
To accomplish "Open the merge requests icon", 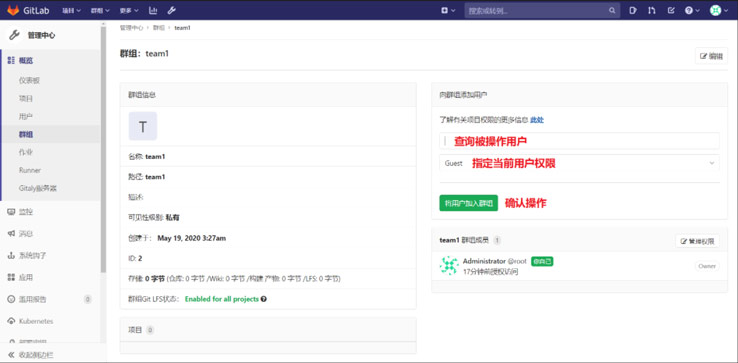I will 652,10.
